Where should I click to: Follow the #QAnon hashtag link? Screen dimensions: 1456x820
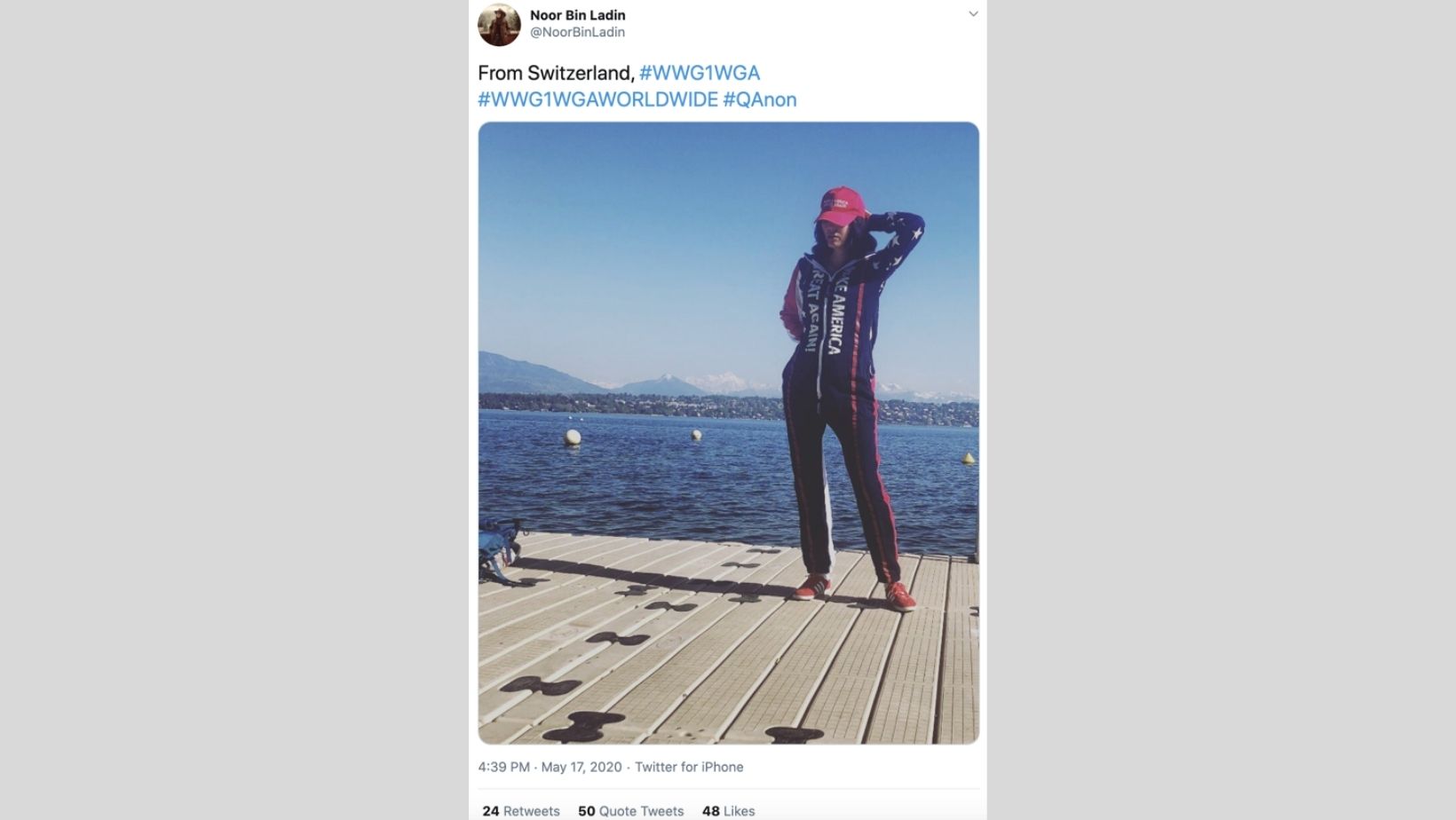760,99
